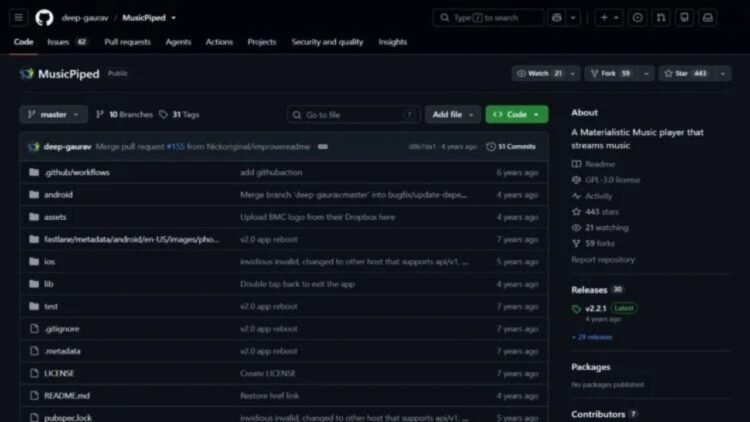Switch to the Insights tab
Viewport: 750px width, 422px height.
(393, 42)
